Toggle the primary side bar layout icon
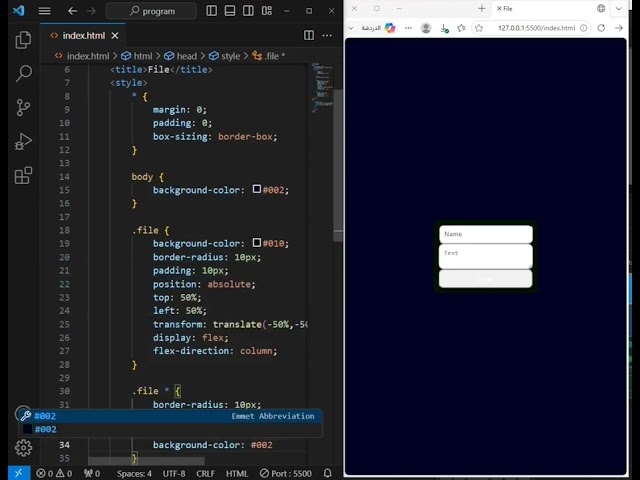 tap(211, 11)
